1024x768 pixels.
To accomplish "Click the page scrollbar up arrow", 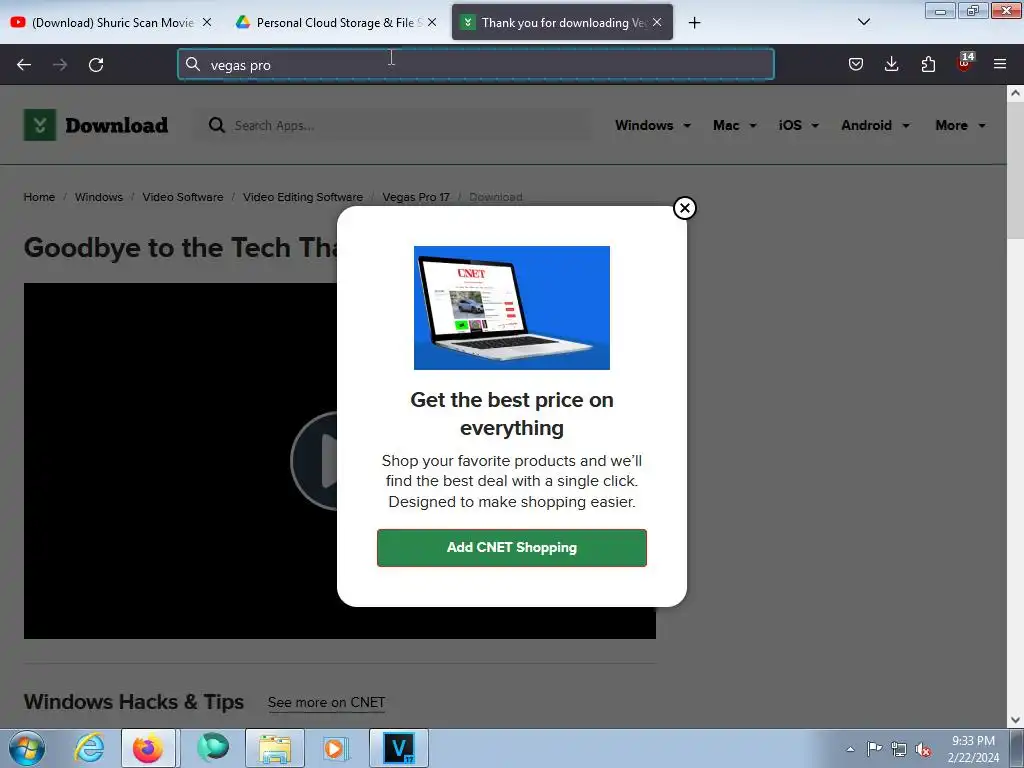I will (1015, 93).
